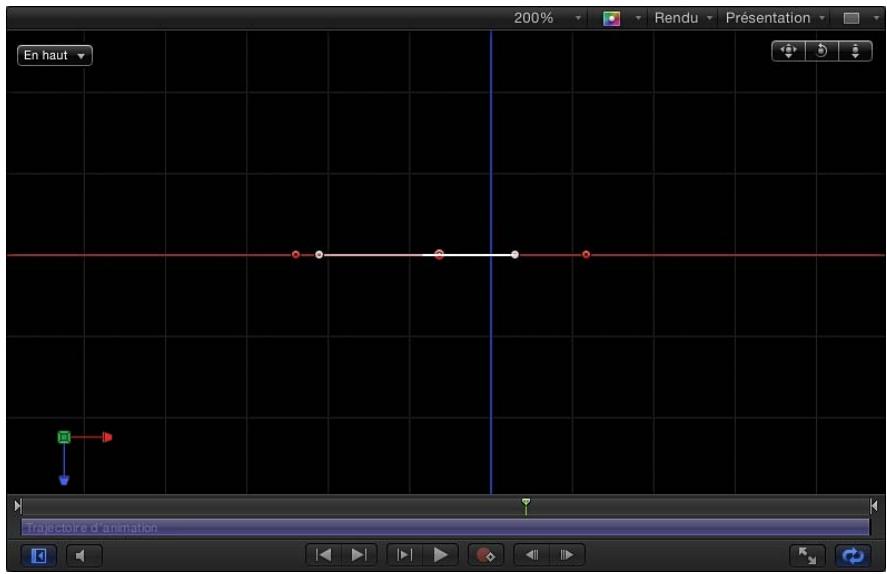This screenshot has height=574, width=887.
Task: Step to previous frame
Action: pyautogui.click(x=532, y=555)
